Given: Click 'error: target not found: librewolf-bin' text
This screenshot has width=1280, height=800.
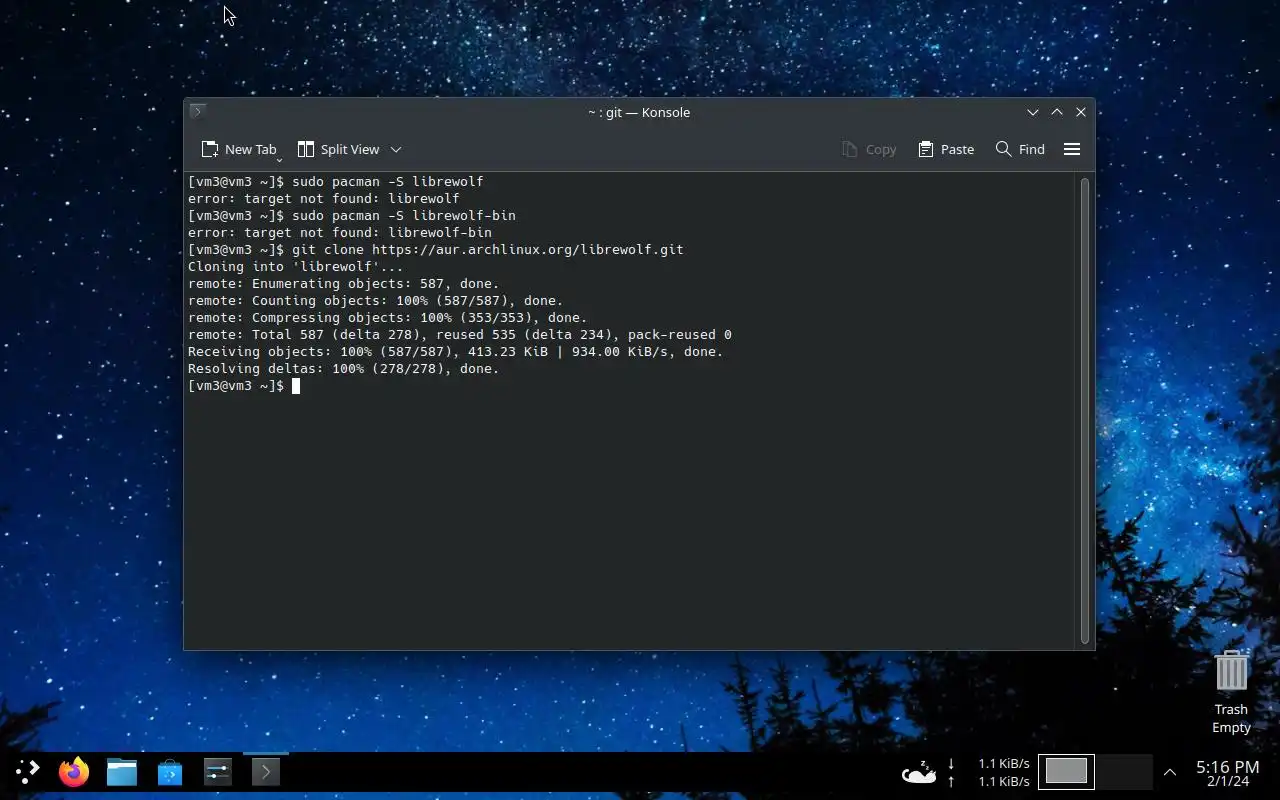Looking at the screenshot, I should tap(340, 232).
